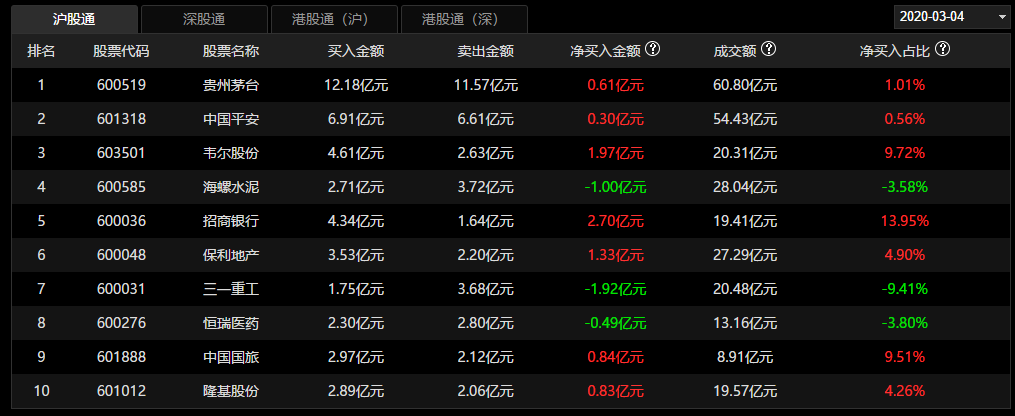Switch to the 深股通 tab
1015x416 pixels.
click(204, 19)
